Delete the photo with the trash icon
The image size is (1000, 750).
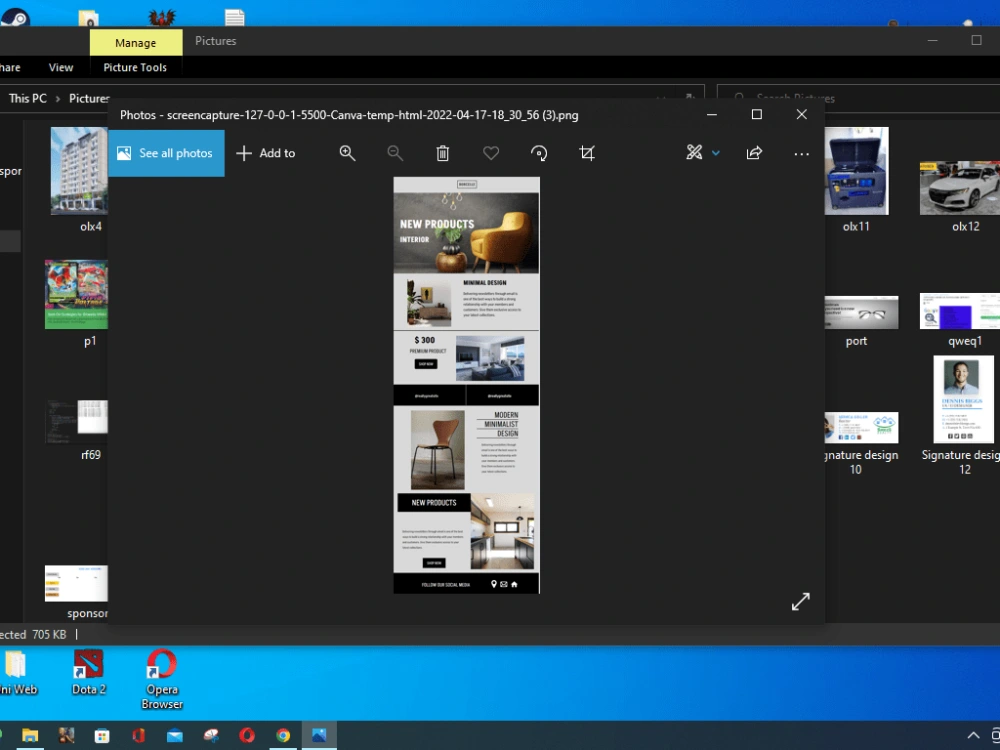point(443,153)
